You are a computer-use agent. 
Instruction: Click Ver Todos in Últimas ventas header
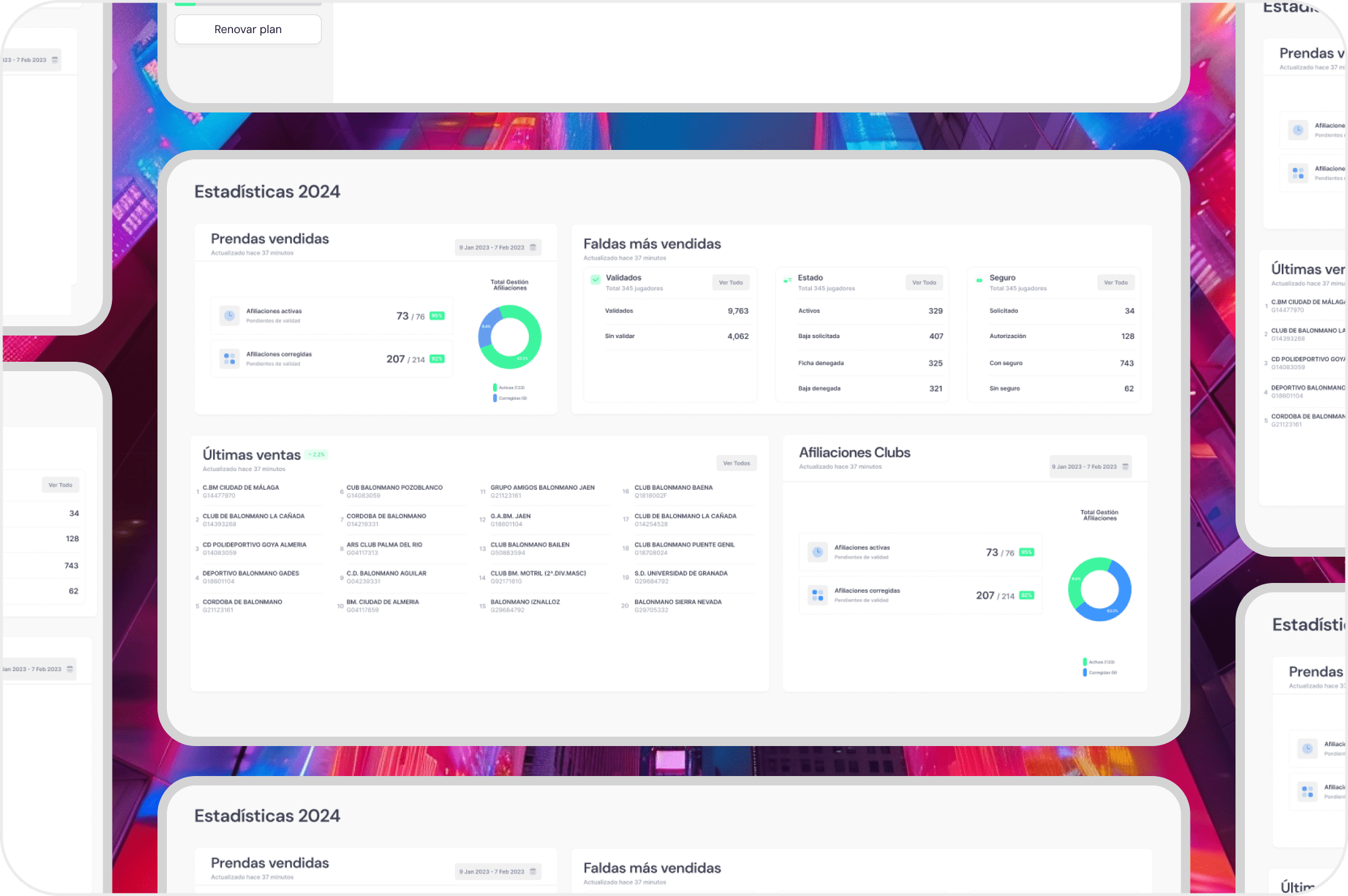click(736, 463)
